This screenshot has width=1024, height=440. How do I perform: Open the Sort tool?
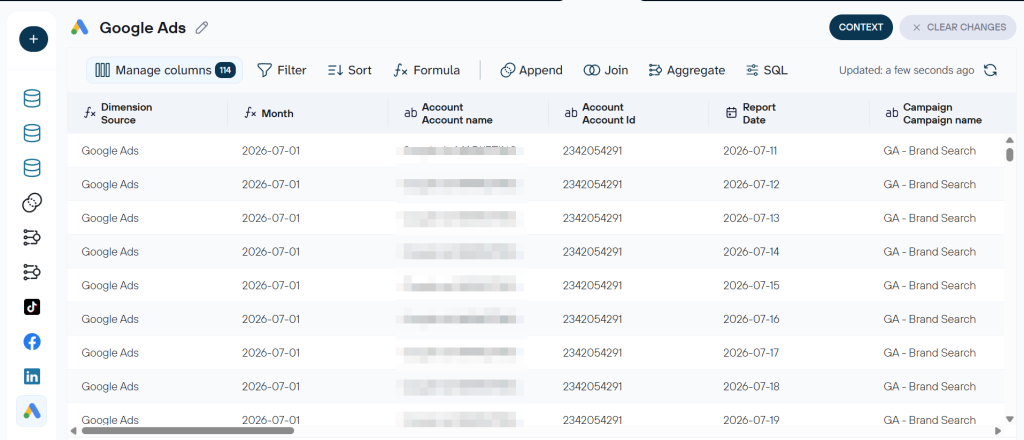pyautogui.click(x=350, y=71)
